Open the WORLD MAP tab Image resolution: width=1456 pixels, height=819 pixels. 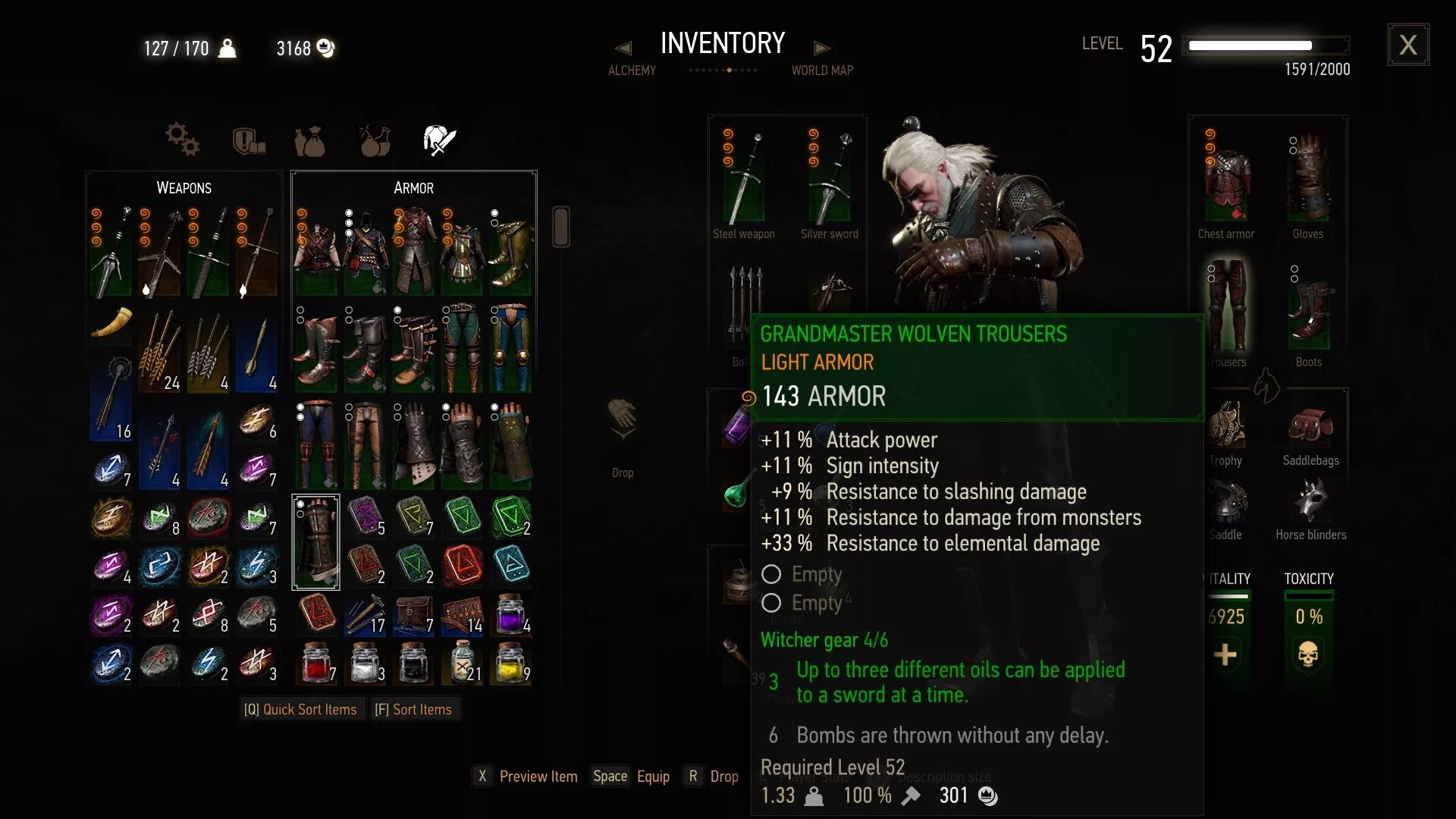point(822,71)
